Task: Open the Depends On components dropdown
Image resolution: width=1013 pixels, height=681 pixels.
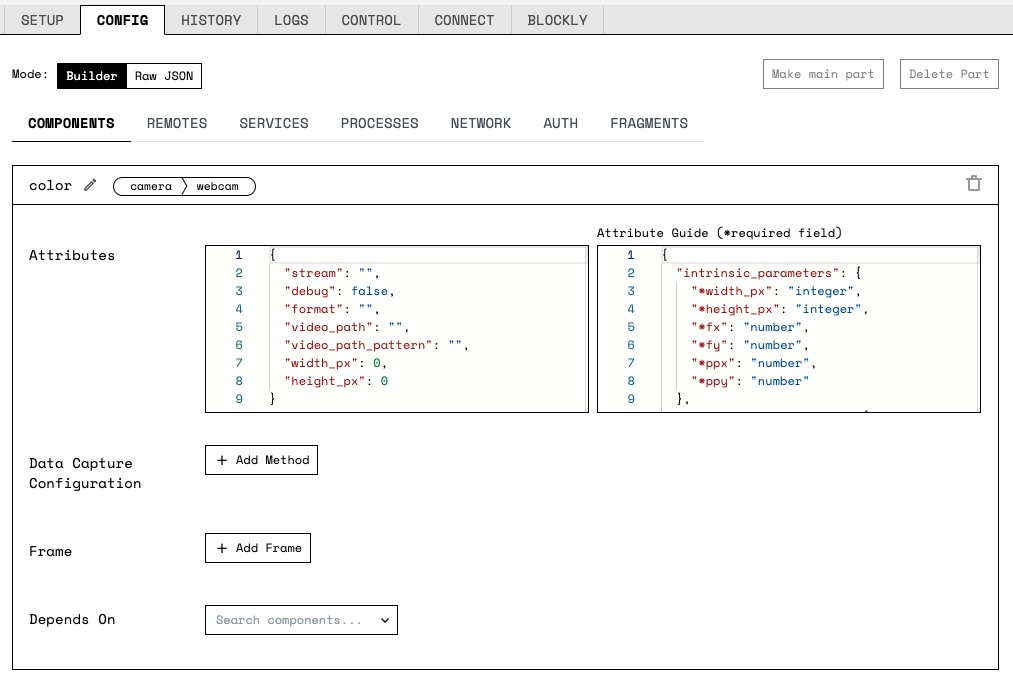Action: coord(301,620)
